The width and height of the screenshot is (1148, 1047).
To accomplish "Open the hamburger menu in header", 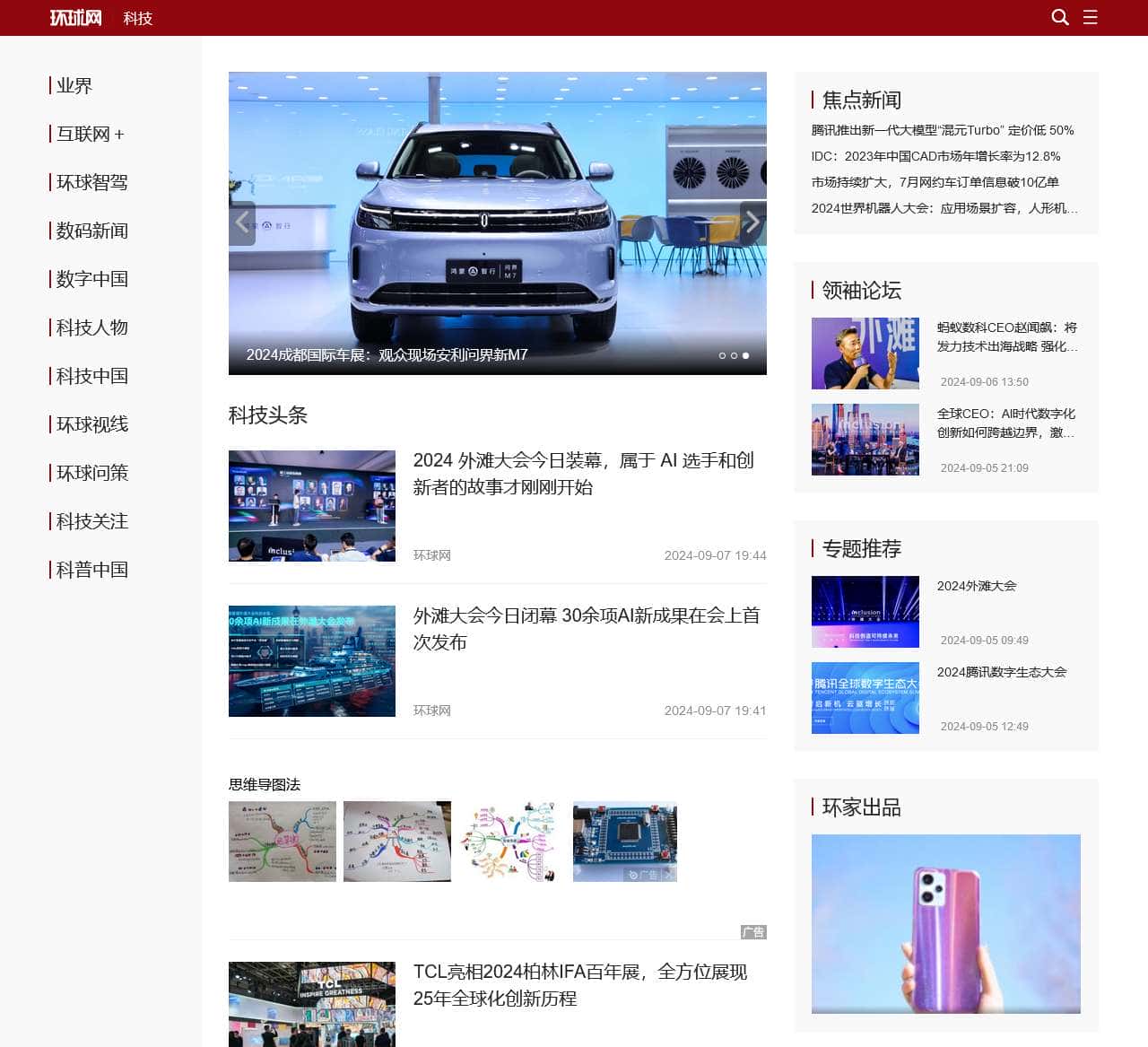I will tap(1090, 17).
